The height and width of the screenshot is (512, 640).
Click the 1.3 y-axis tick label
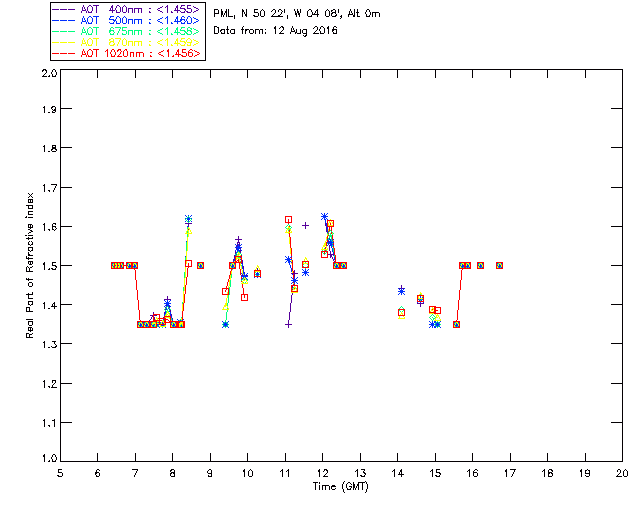click(x=49, y=344)
